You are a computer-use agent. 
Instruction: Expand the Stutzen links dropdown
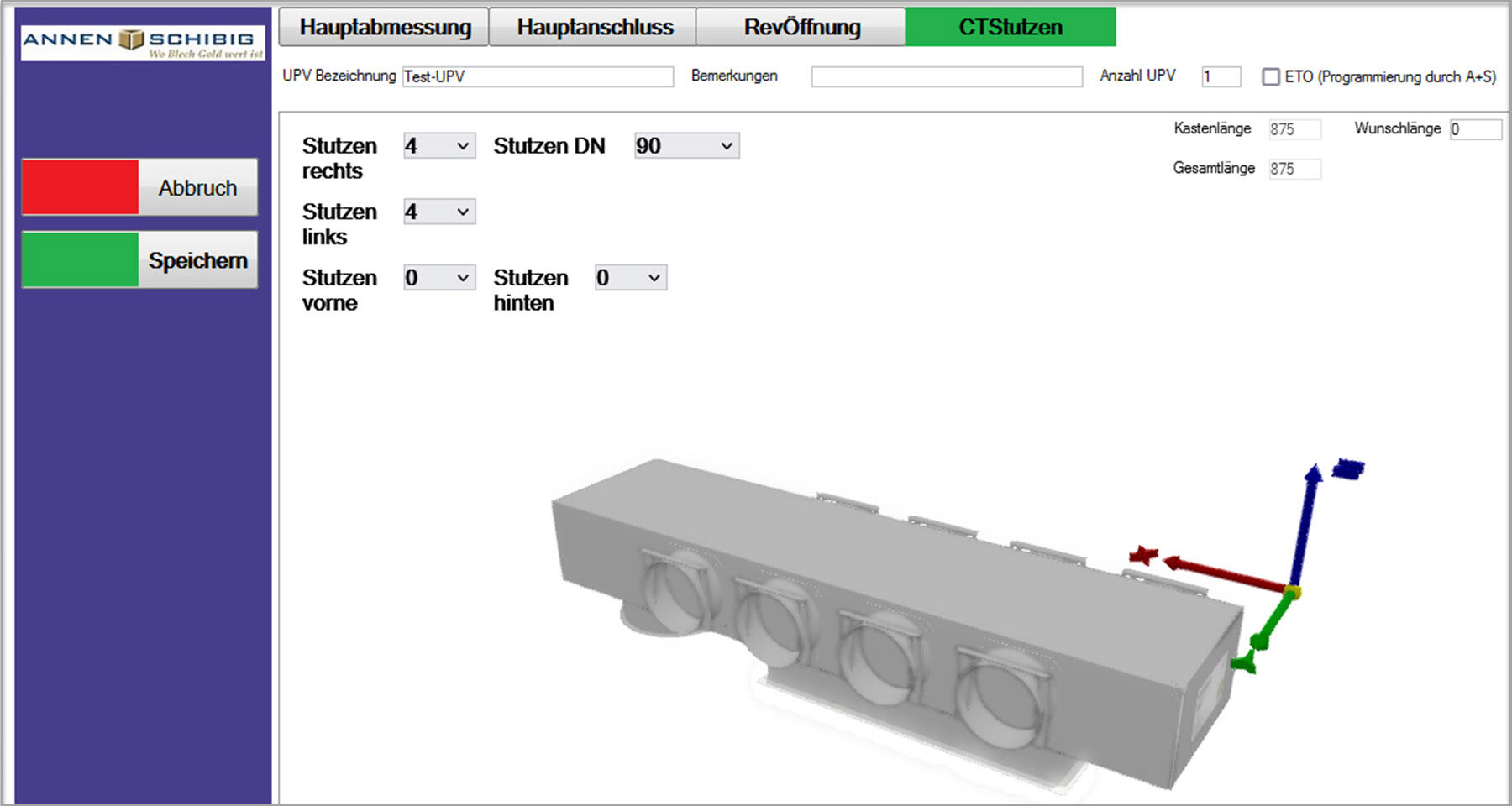click(439, 212)
